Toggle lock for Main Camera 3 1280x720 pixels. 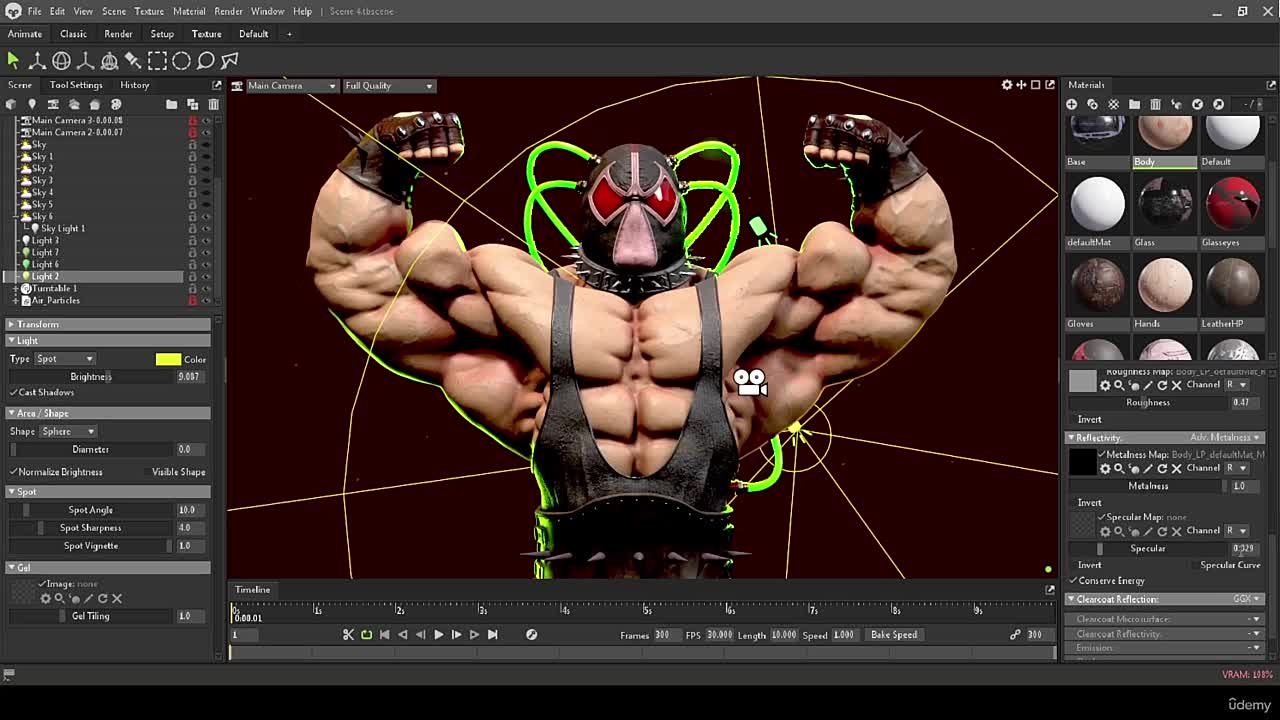tap(192, 121)
